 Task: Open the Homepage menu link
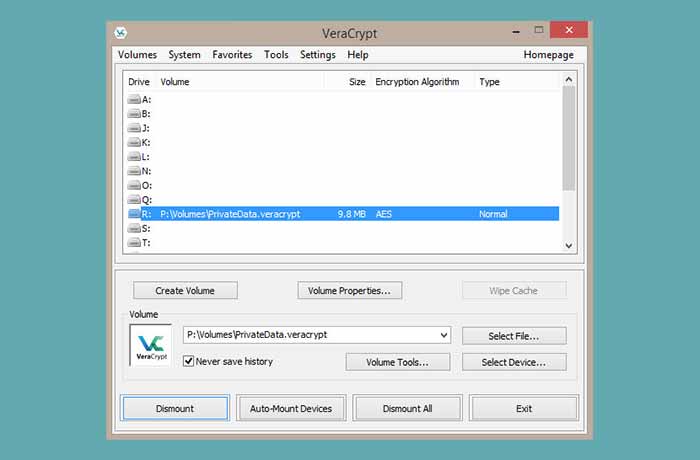pyautogui.click(x=549, y=54)
